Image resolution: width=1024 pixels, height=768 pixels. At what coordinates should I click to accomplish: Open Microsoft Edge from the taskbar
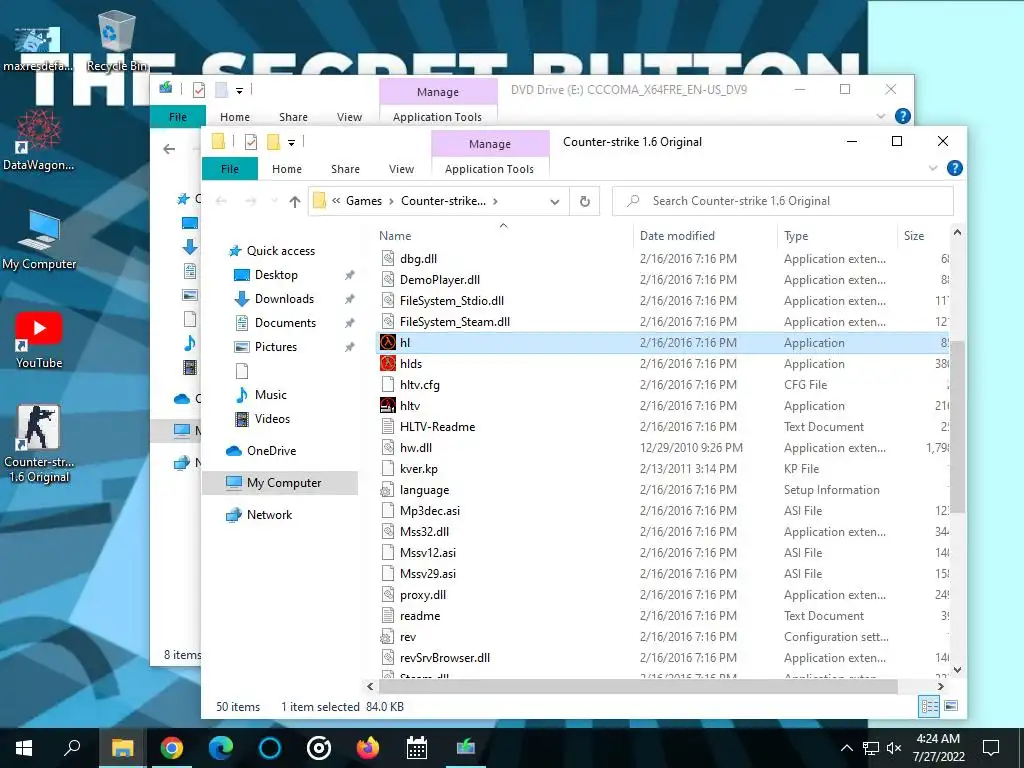point(221,747)
